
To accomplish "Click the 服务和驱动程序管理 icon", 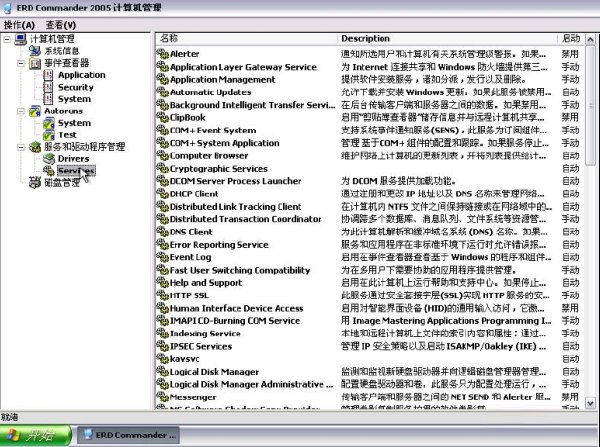I will [35, 147].
